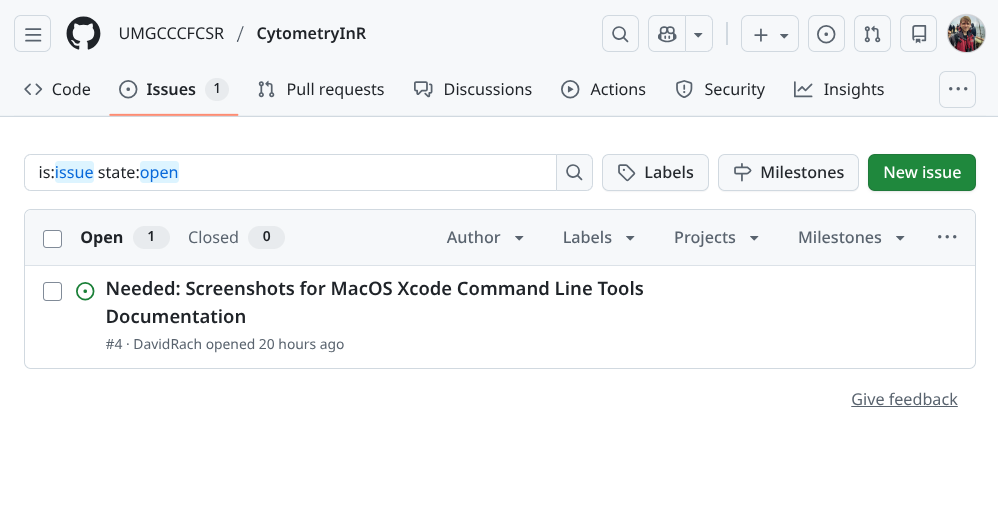The height and width of the screenshot is (523, 998).
Task: Toggle the select all issues checkbox
Action: coord(53,238)
